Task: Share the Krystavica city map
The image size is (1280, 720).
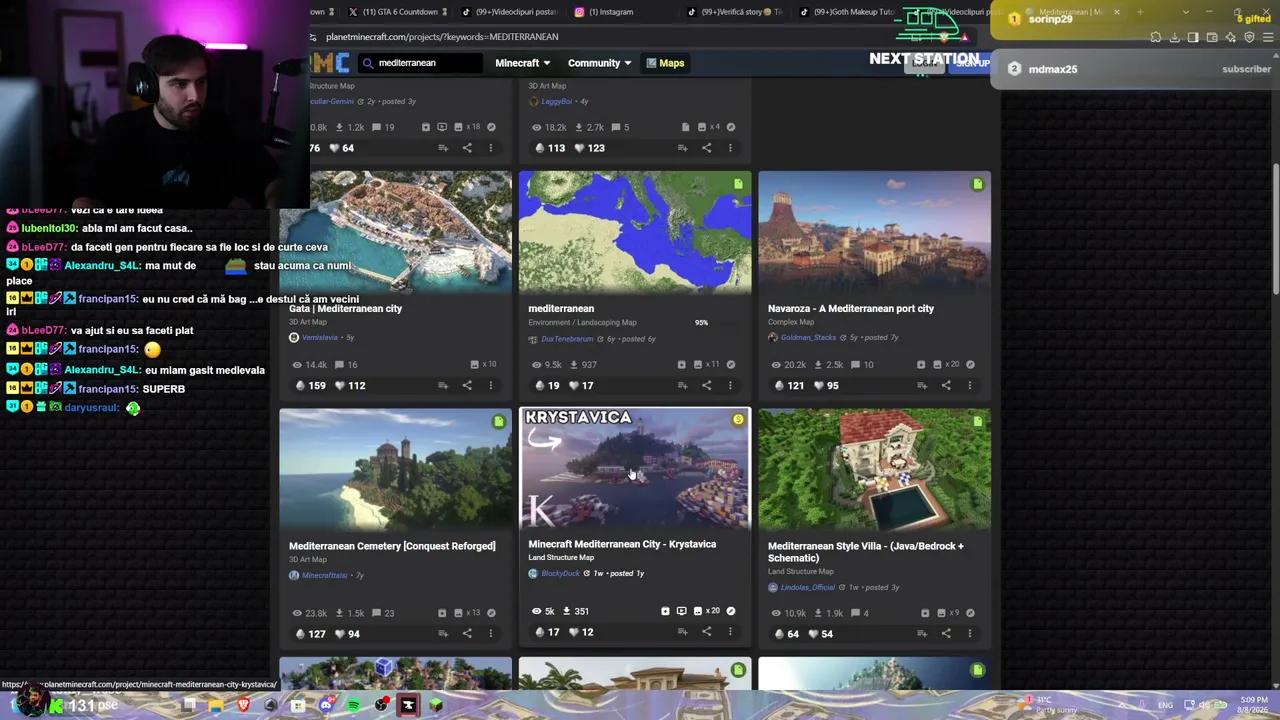Action: pos(706,631)
